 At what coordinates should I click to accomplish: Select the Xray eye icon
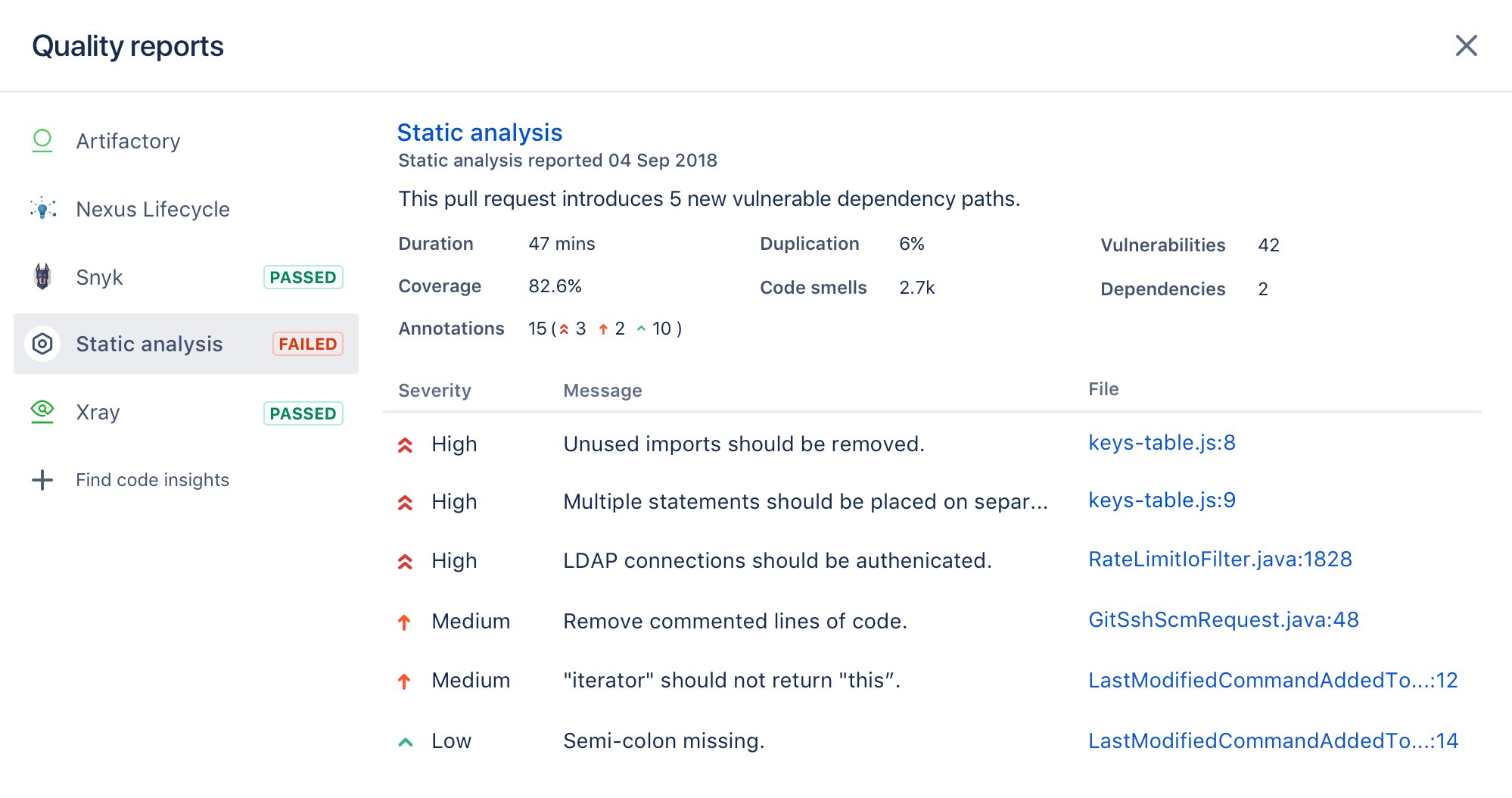click(43, 411)
